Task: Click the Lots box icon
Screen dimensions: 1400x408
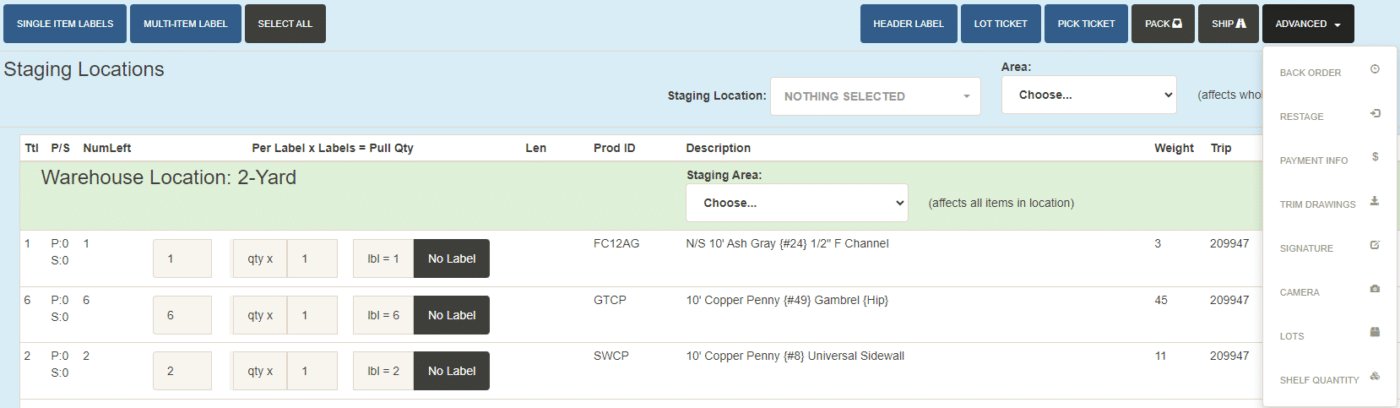Action: pos(1375,334)
